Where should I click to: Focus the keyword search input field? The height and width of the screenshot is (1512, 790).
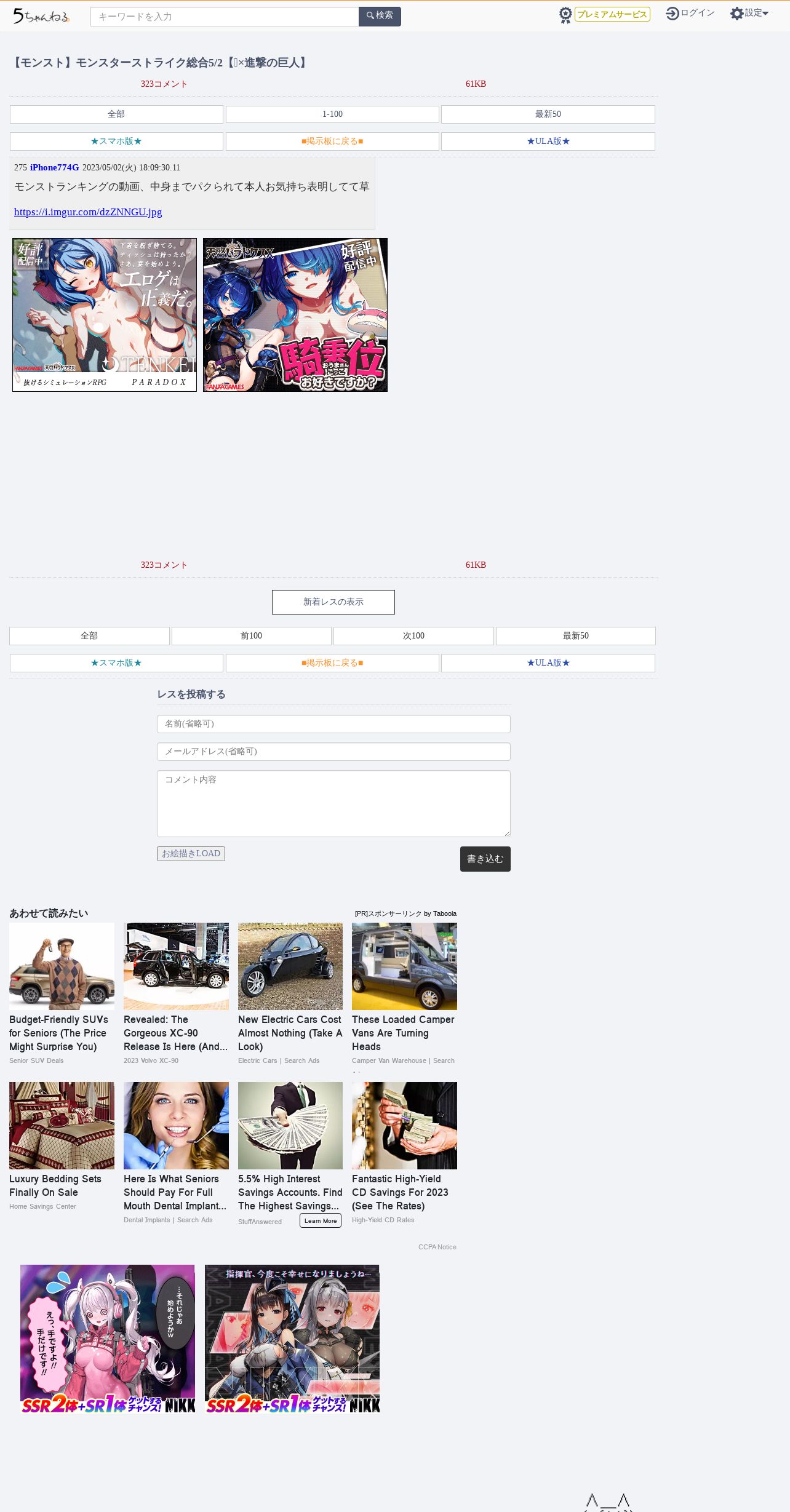[x=225, y=17]
